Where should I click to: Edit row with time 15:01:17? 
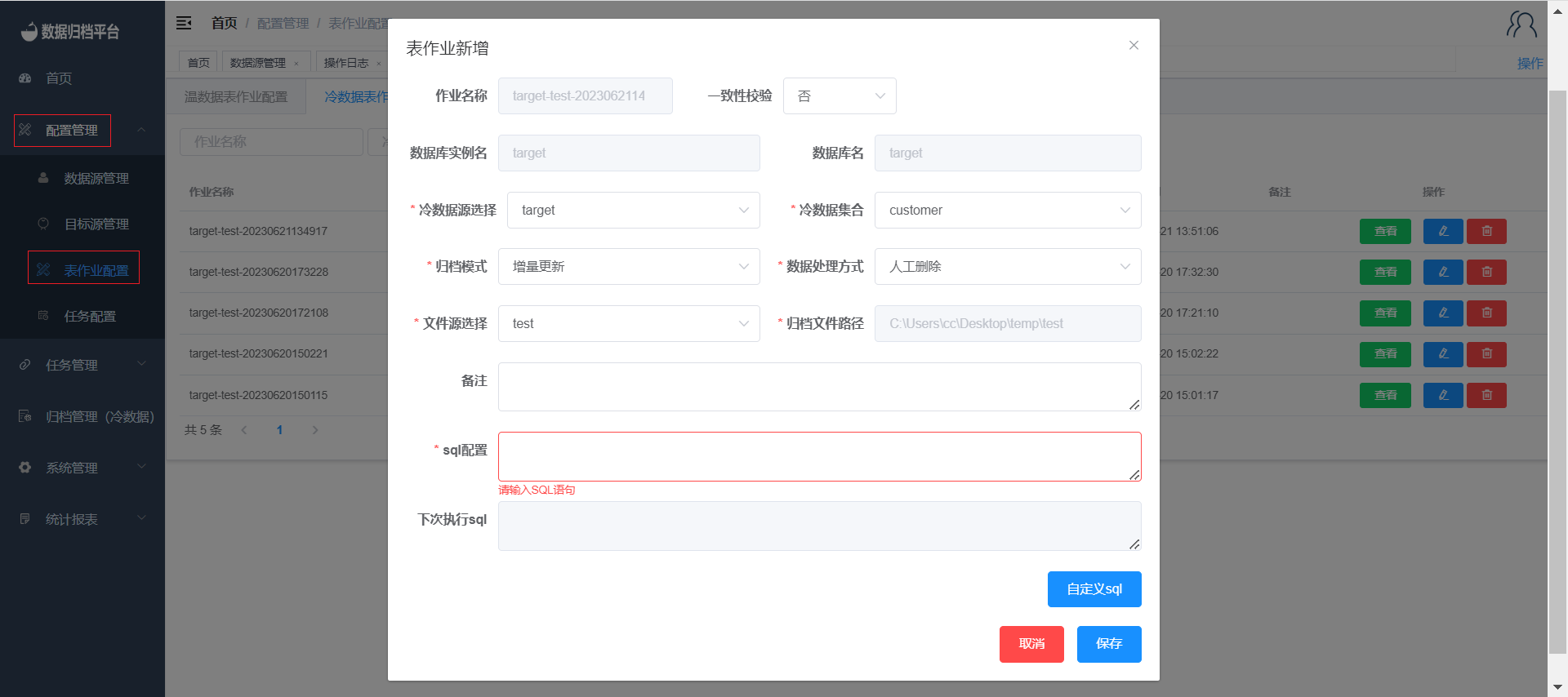point(1443,395)
